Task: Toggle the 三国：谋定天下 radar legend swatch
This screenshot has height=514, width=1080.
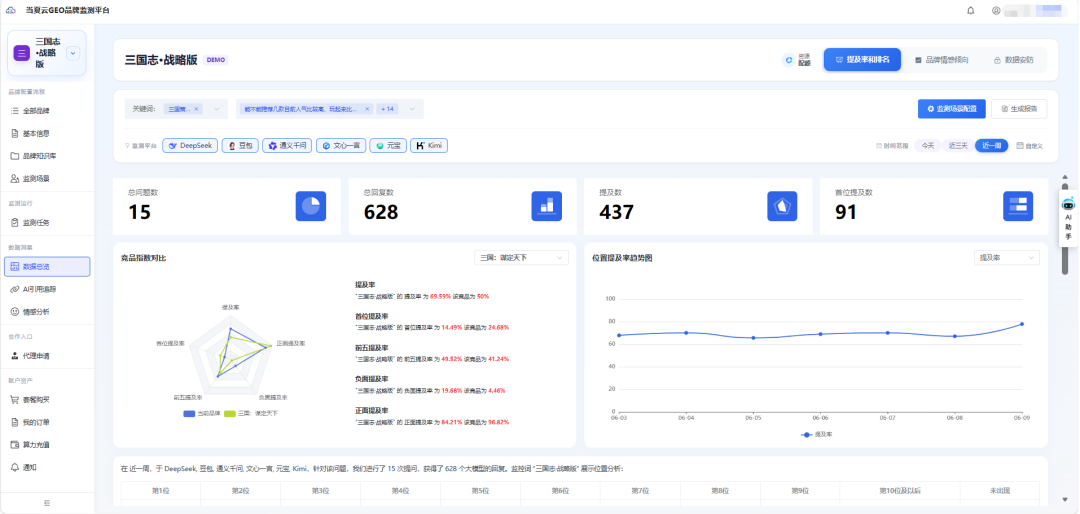Action: click(x=230, y=413)
